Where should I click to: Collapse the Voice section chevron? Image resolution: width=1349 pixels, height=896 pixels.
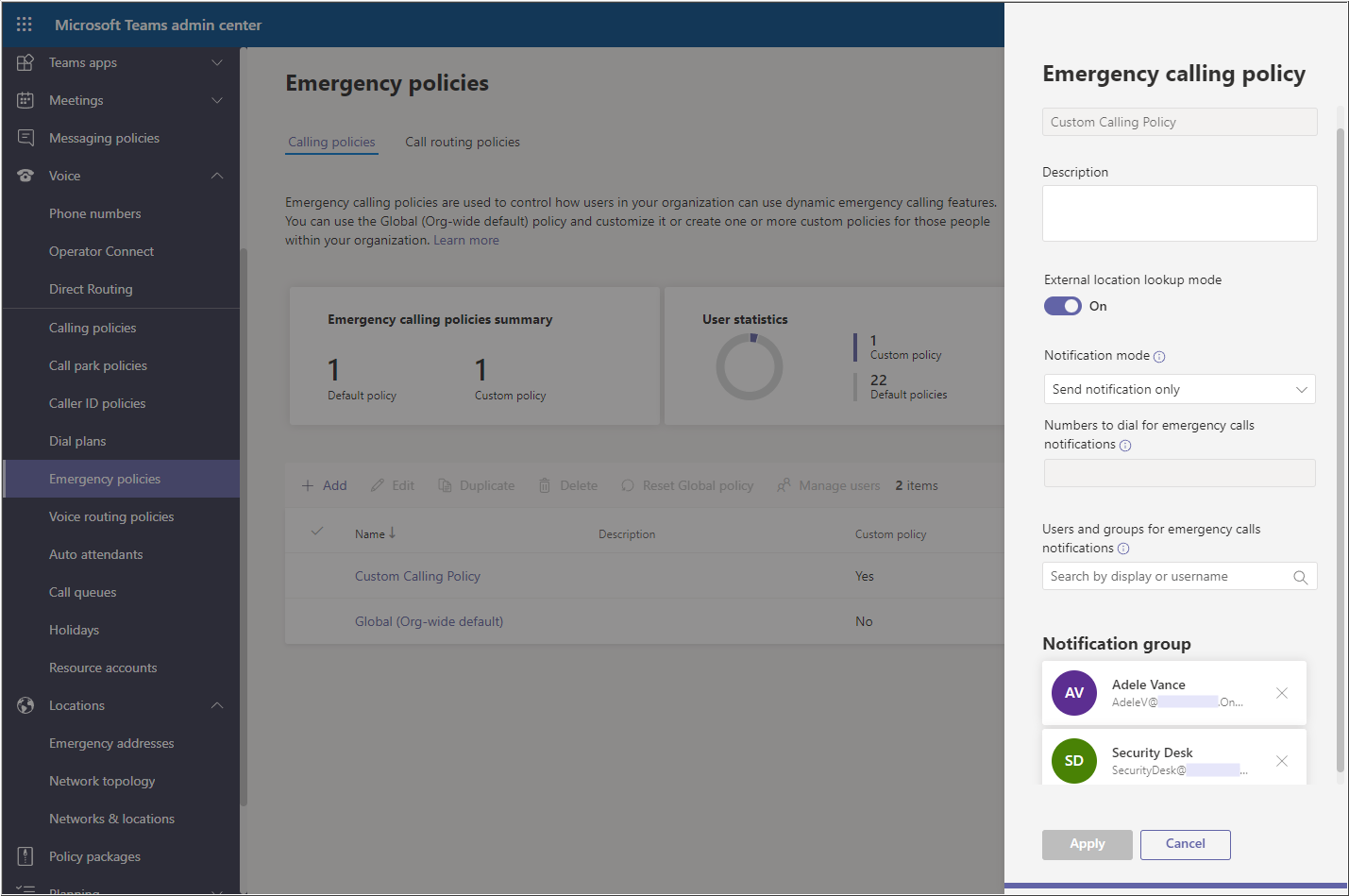point(217,176)
